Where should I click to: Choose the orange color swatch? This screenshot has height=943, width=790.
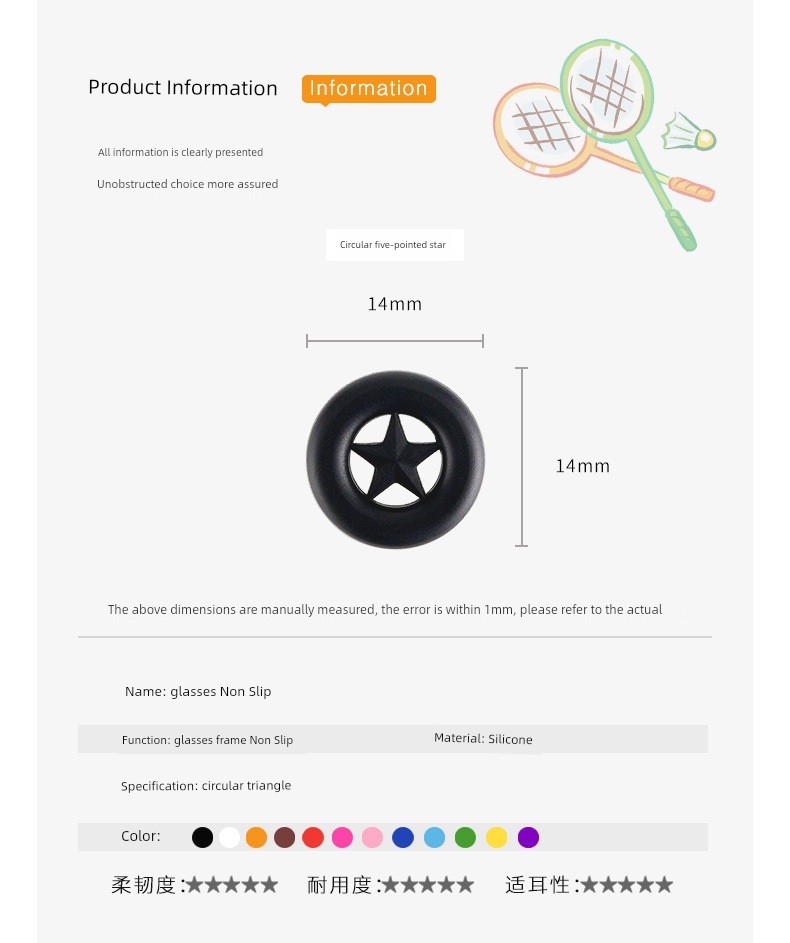coord(256,837)
